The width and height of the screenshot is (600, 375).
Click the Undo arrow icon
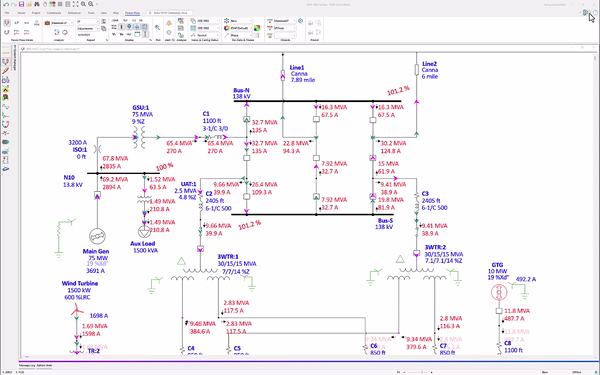[6, 4]
